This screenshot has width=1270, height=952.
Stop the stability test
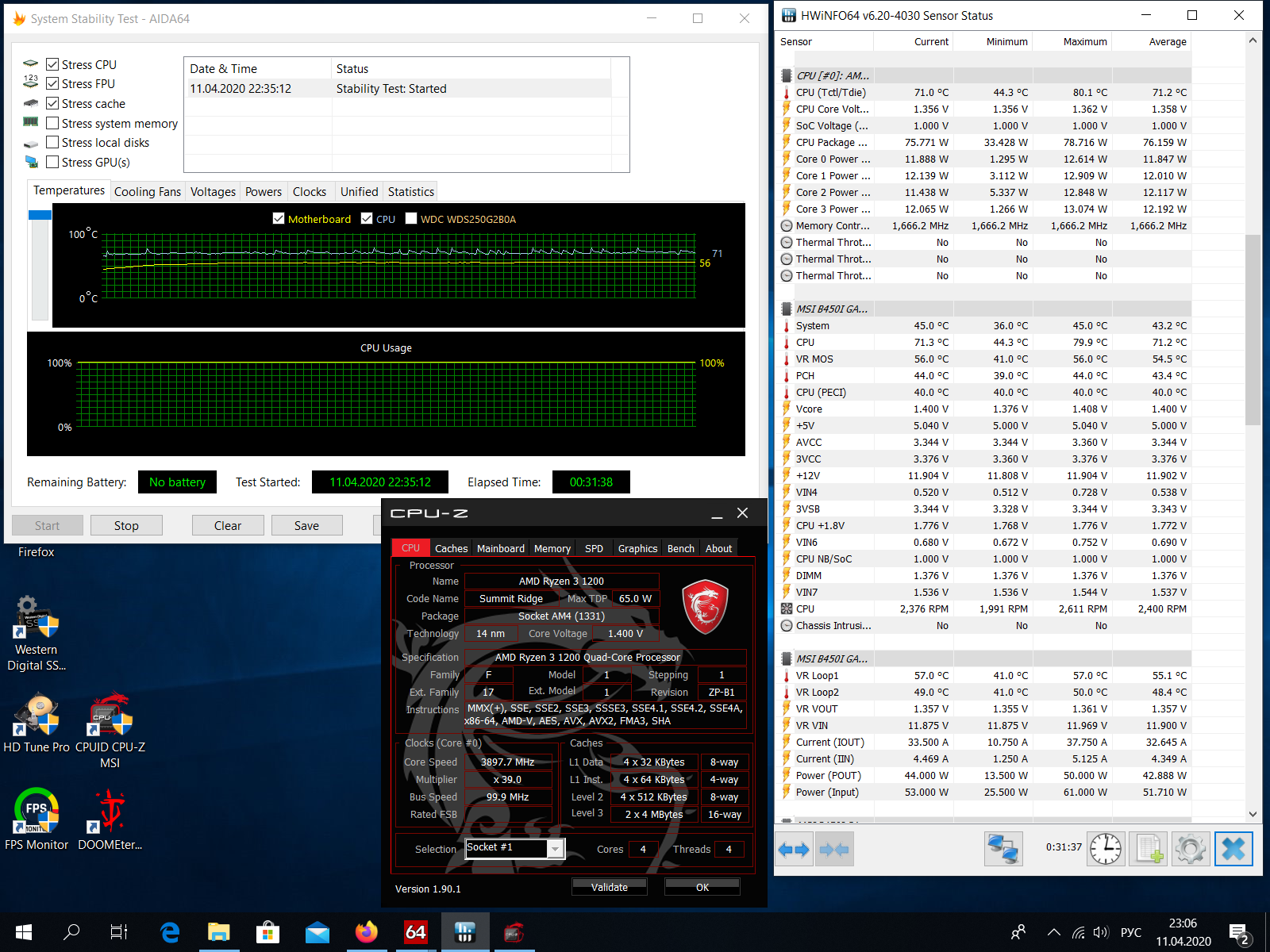click(x=126, y=525)
